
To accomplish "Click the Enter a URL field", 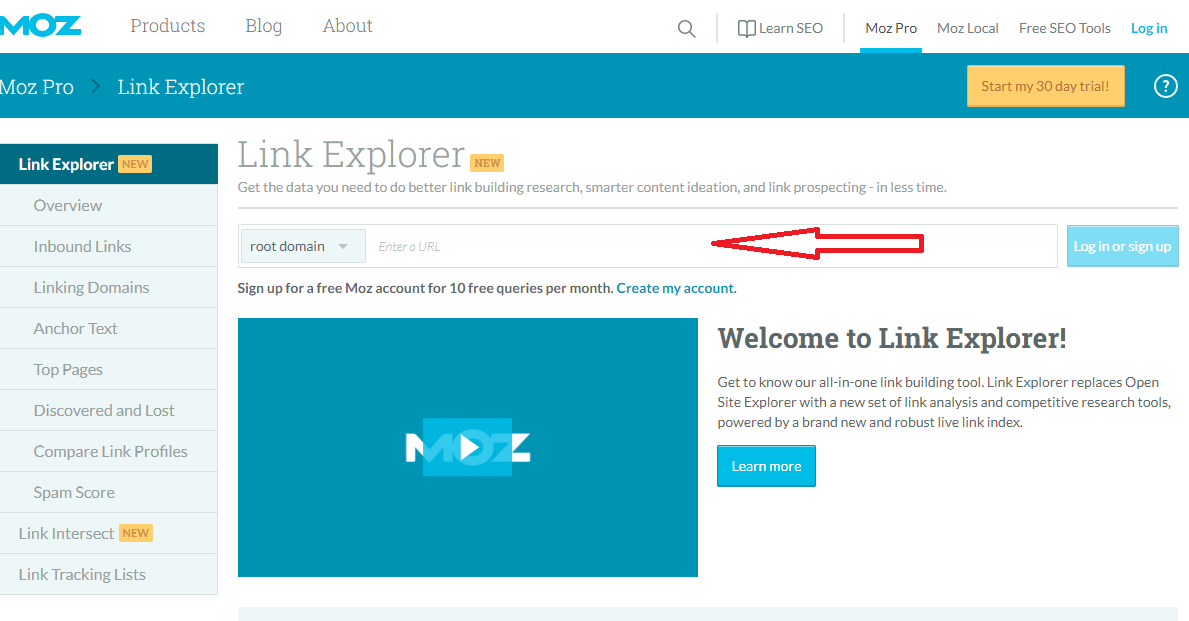I will pyautogui.click(x=711, y=246).
